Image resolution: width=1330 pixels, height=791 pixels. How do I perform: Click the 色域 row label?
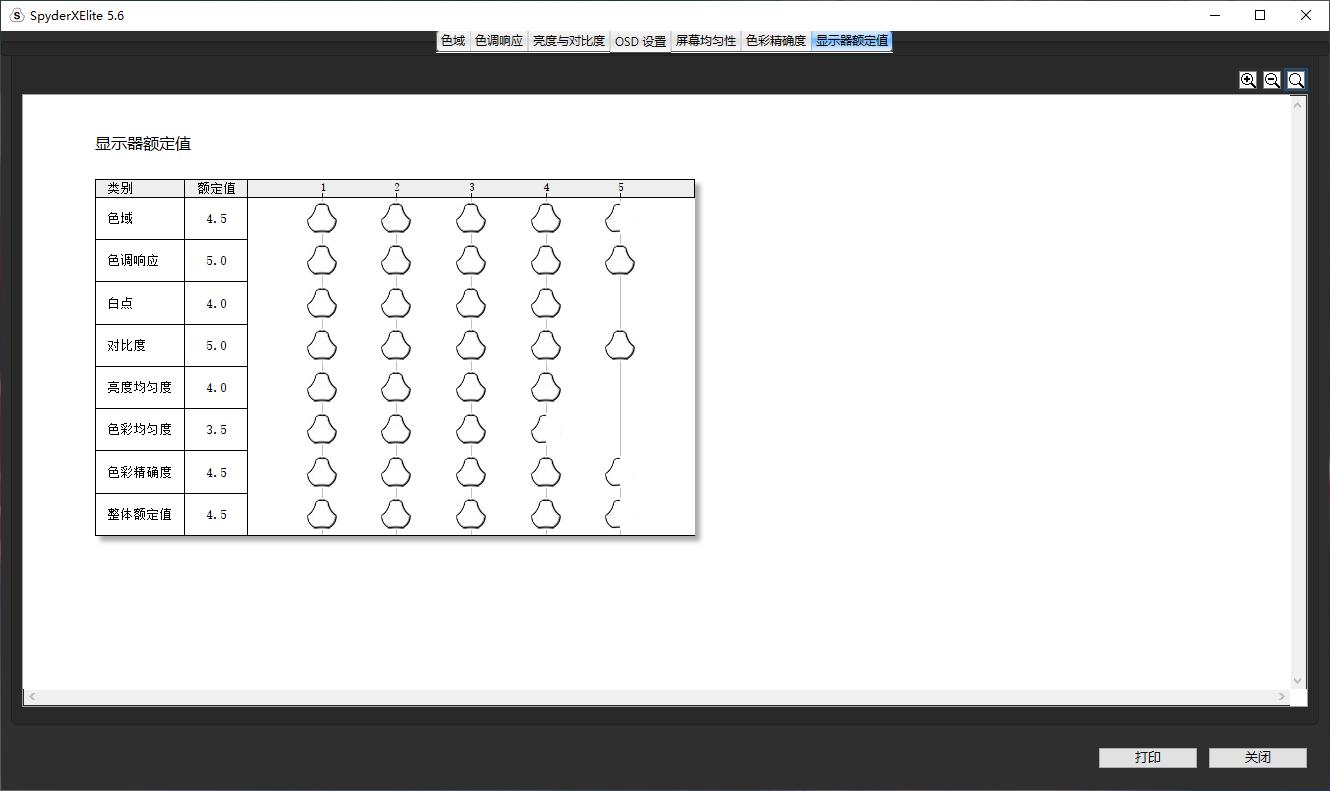pyautogui.click(x=120, y=218)
